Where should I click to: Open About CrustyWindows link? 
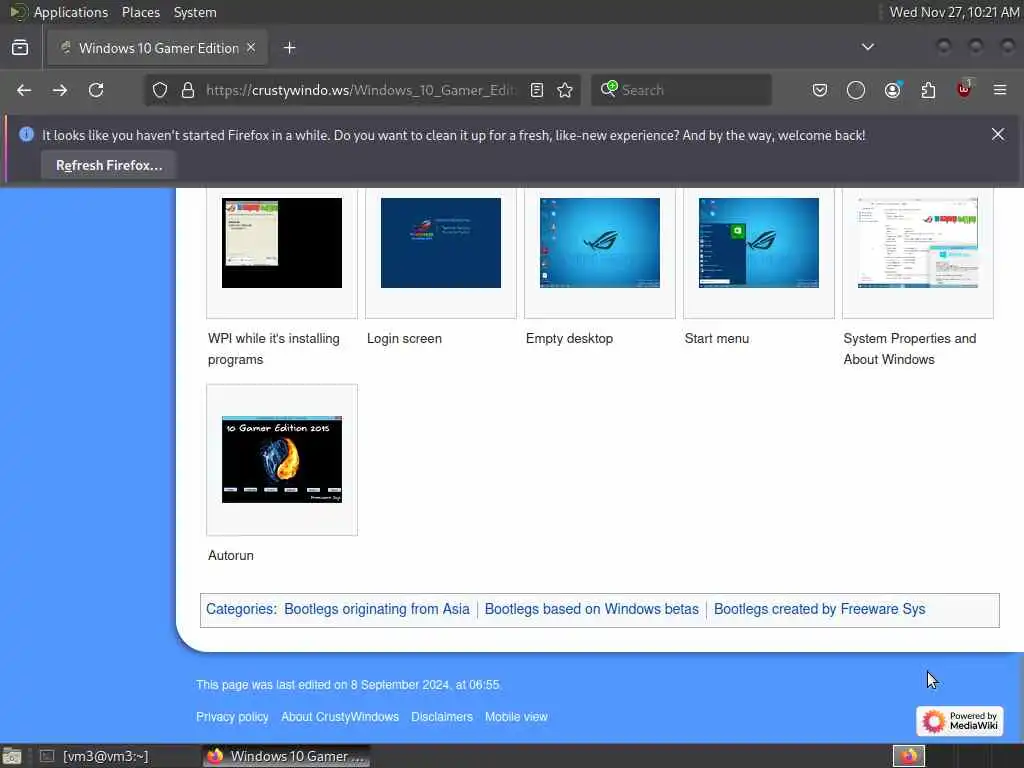coord(340,716)
